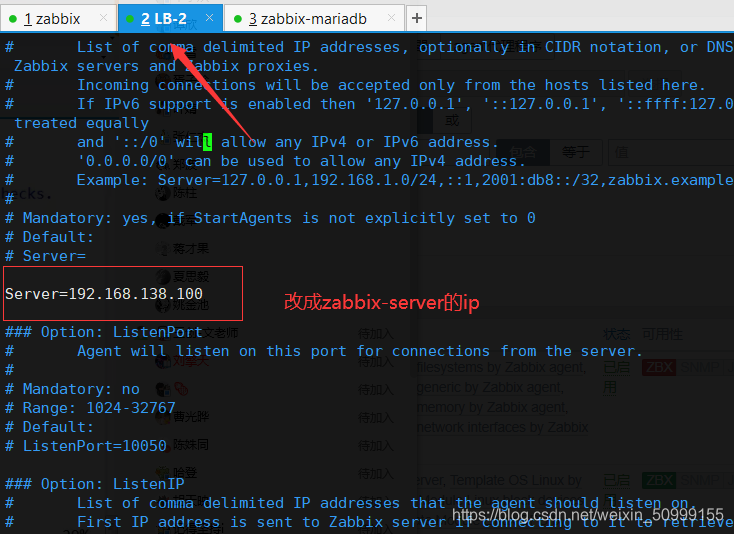This screenshot has height=534, width=734.
Task: Click the '# Default:' line above '# Server='
Action: 50,237
